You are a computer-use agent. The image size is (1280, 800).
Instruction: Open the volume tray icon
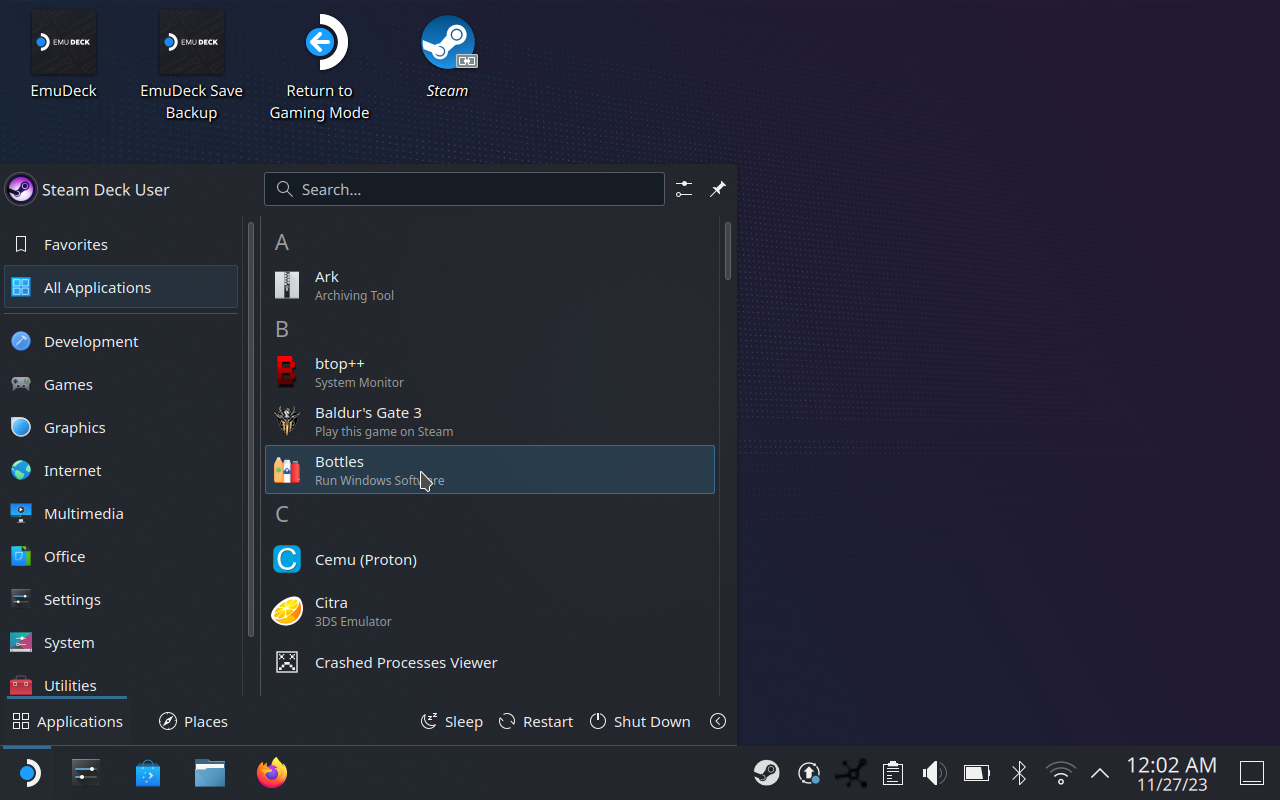pyautogui.click(x=934, y=773)
